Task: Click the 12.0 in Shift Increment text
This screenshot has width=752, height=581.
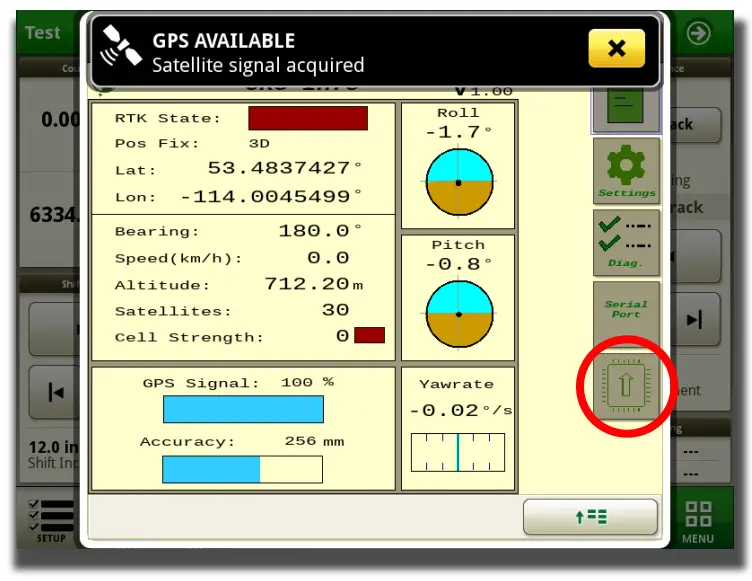Action: (53, 454)
